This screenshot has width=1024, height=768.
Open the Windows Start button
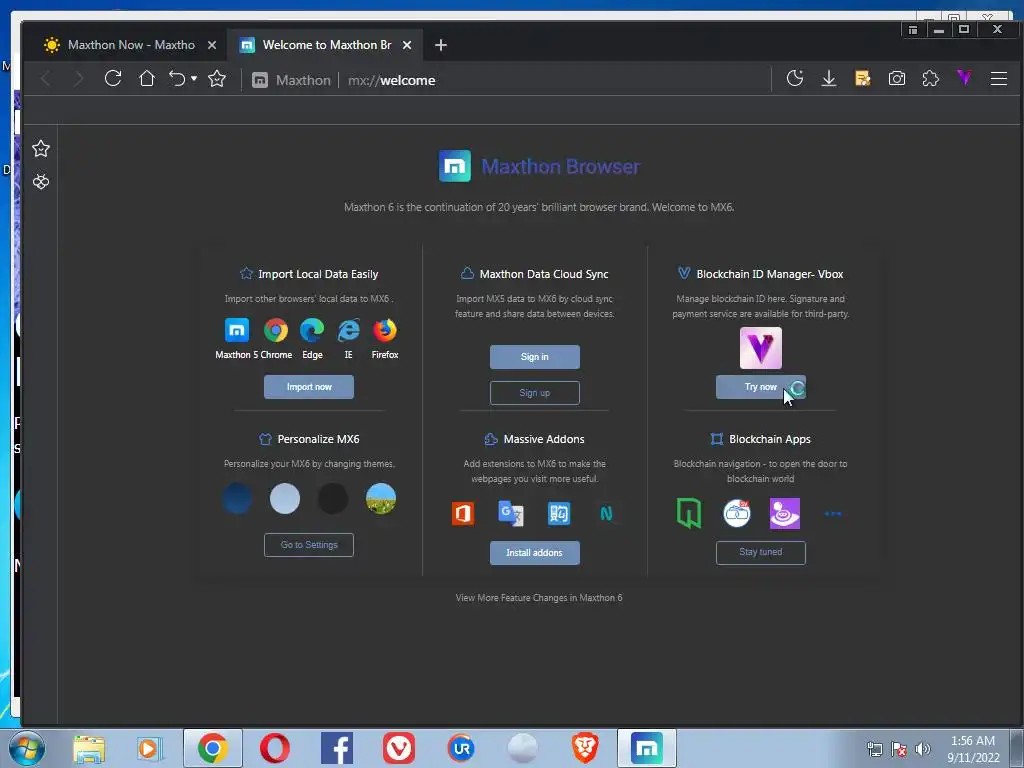[x=27, y=748]
